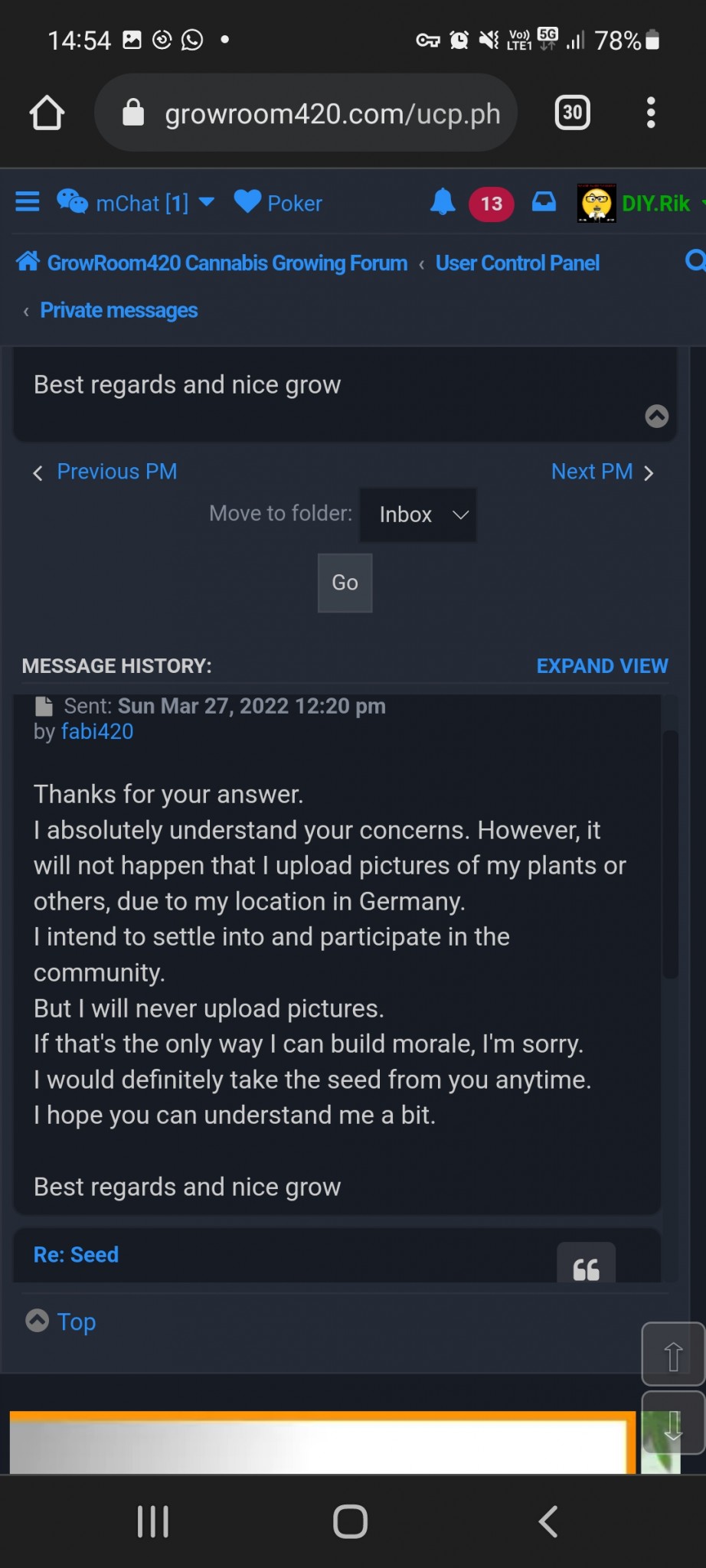Open the forum hamburger menu
Image resolution: width=706 pixels, height=1568 pixels.
(28, 202)
